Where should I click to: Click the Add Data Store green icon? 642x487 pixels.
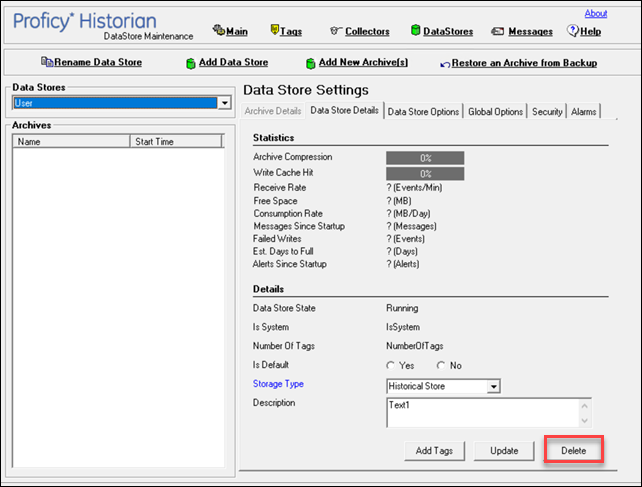tap(191, 63)
